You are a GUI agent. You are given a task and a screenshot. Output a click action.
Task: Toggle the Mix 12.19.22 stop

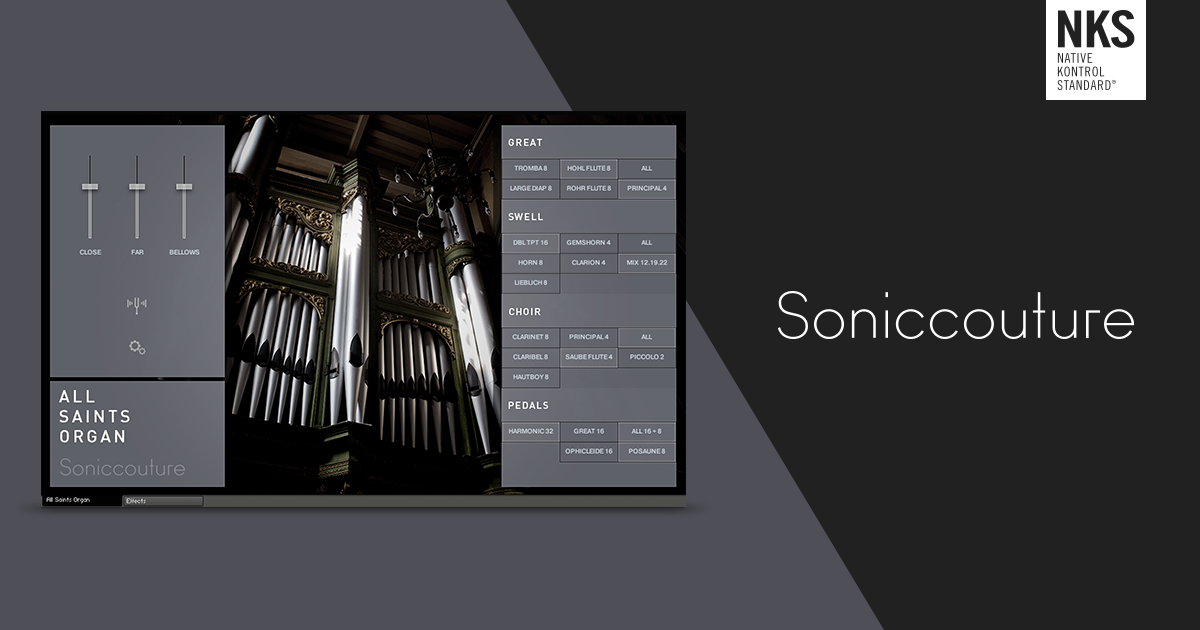coord(647,263)
